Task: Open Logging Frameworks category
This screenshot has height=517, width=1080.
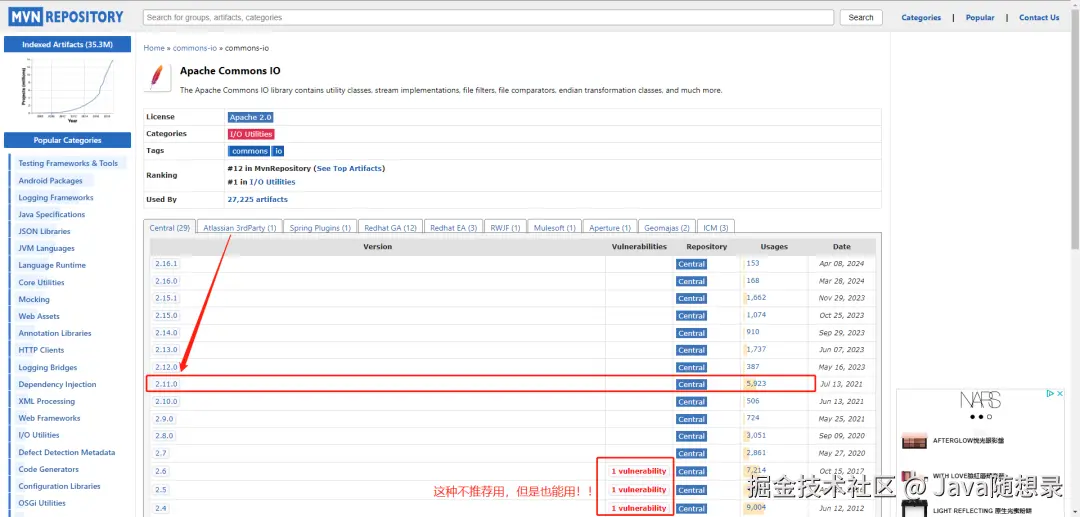Action: [x=56, y=198]
